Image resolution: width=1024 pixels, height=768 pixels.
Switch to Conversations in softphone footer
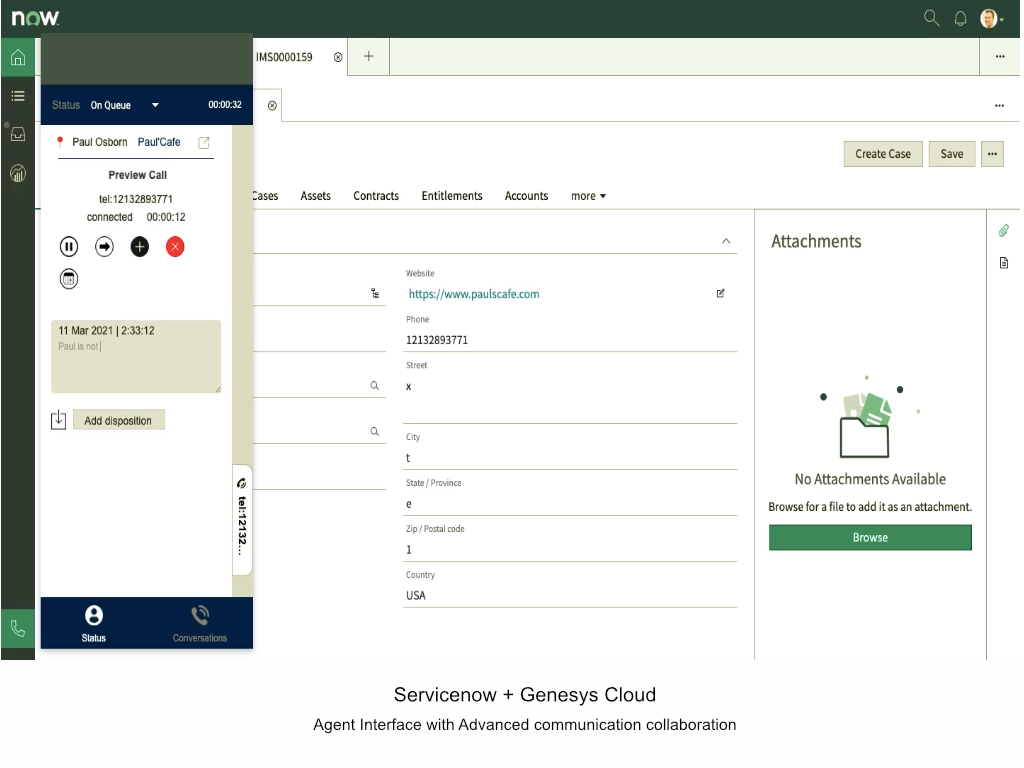(x=200, y=622)
